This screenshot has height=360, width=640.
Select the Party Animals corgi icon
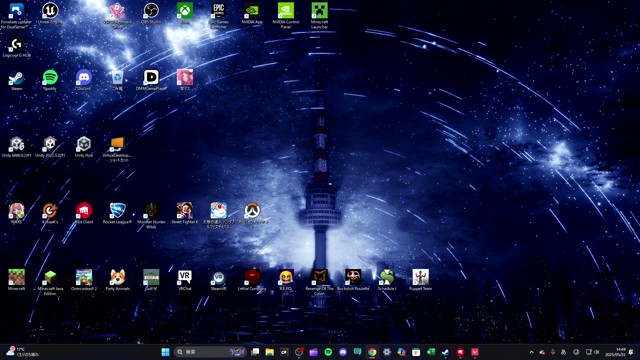point(118,280)
